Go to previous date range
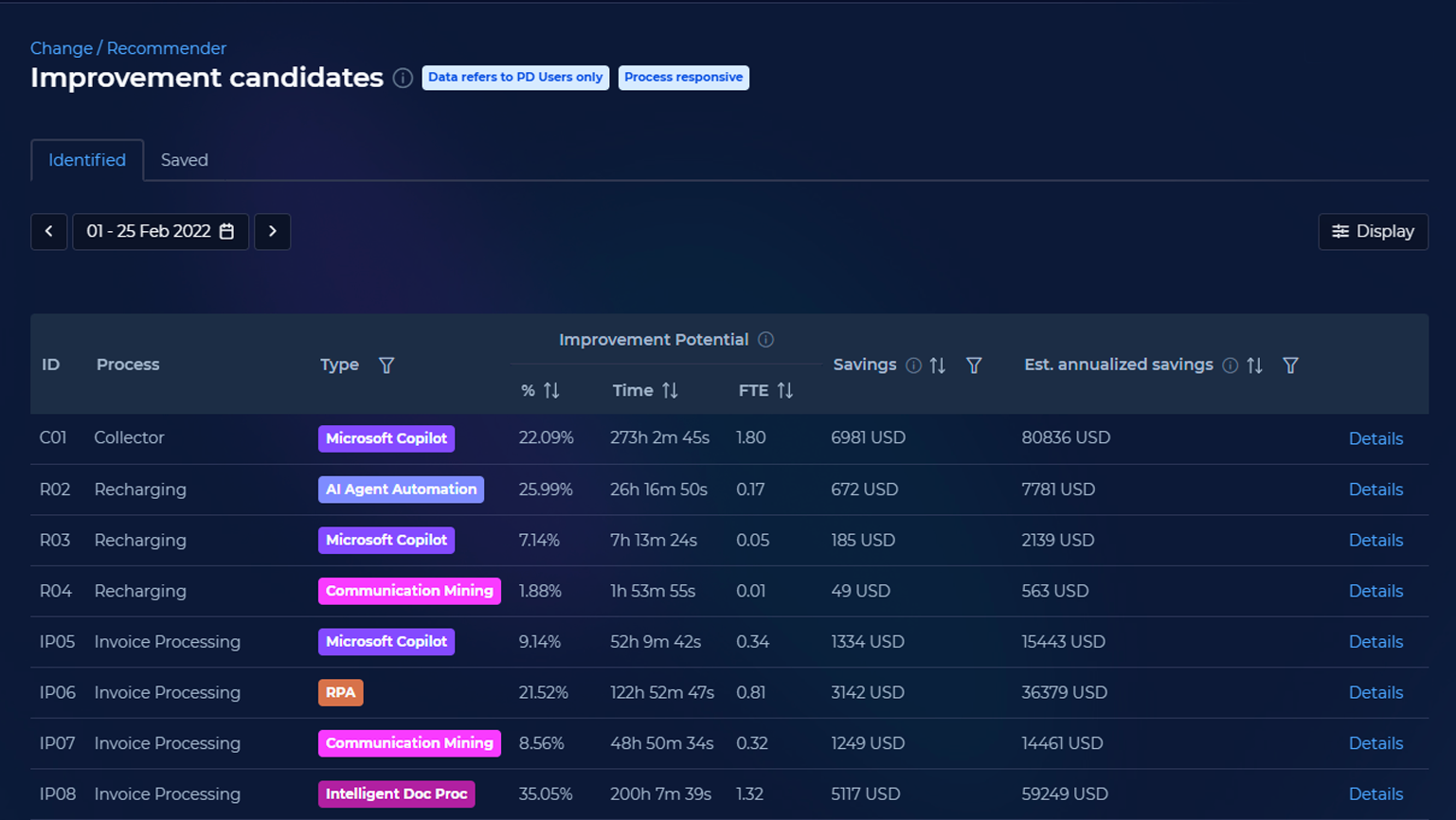 point(49,231)
